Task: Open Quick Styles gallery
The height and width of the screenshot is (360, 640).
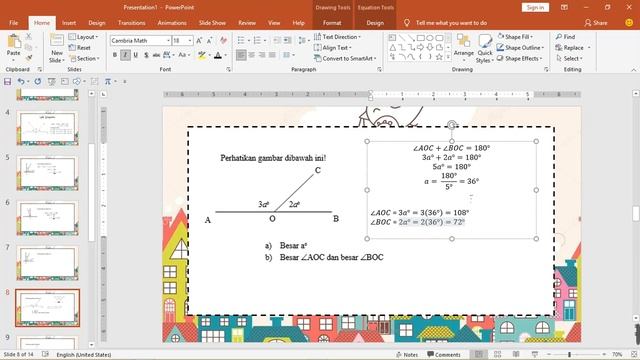Action: pos(485,49)
